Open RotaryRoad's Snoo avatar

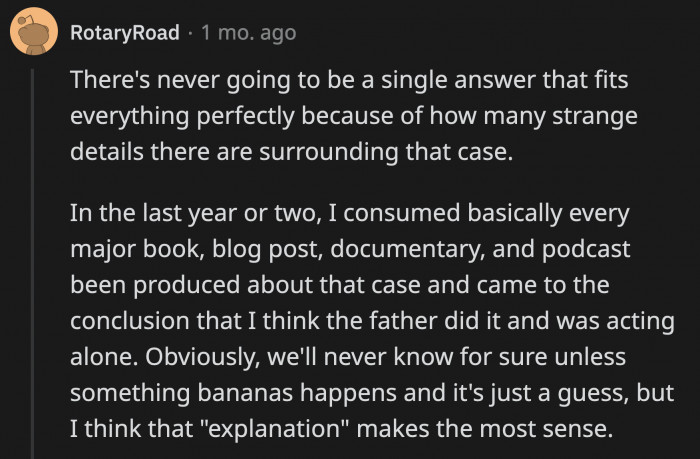pos(34,31)
